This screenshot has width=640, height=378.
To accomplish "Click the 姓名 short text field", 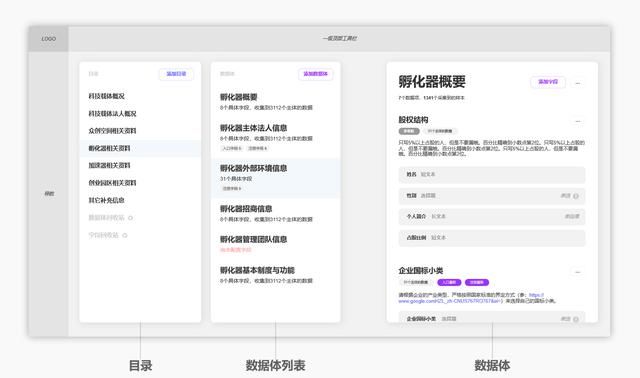I will coord(492,175).
